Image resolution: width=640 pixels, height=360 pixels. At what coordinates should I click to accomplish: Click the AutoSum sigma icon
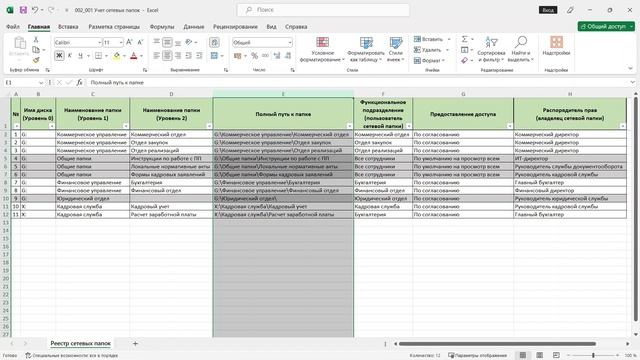(x=464, y=39)
